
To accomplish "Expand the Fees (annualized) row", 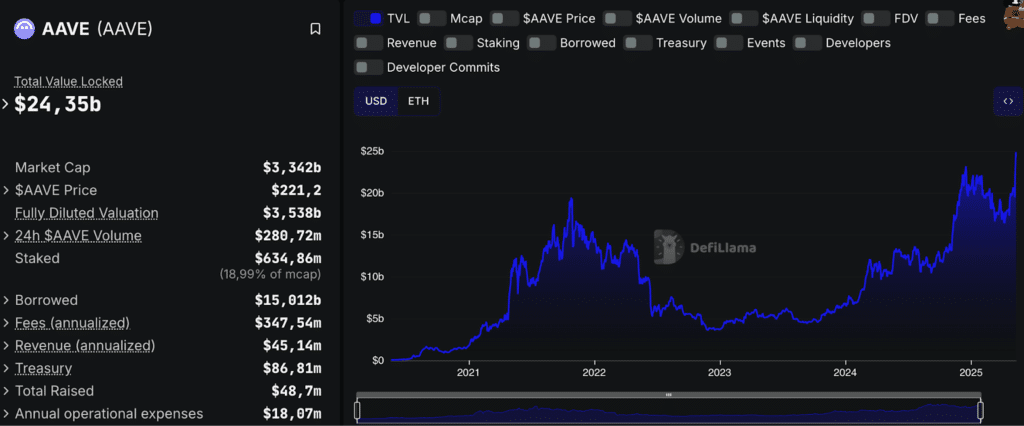I will 5,323.
